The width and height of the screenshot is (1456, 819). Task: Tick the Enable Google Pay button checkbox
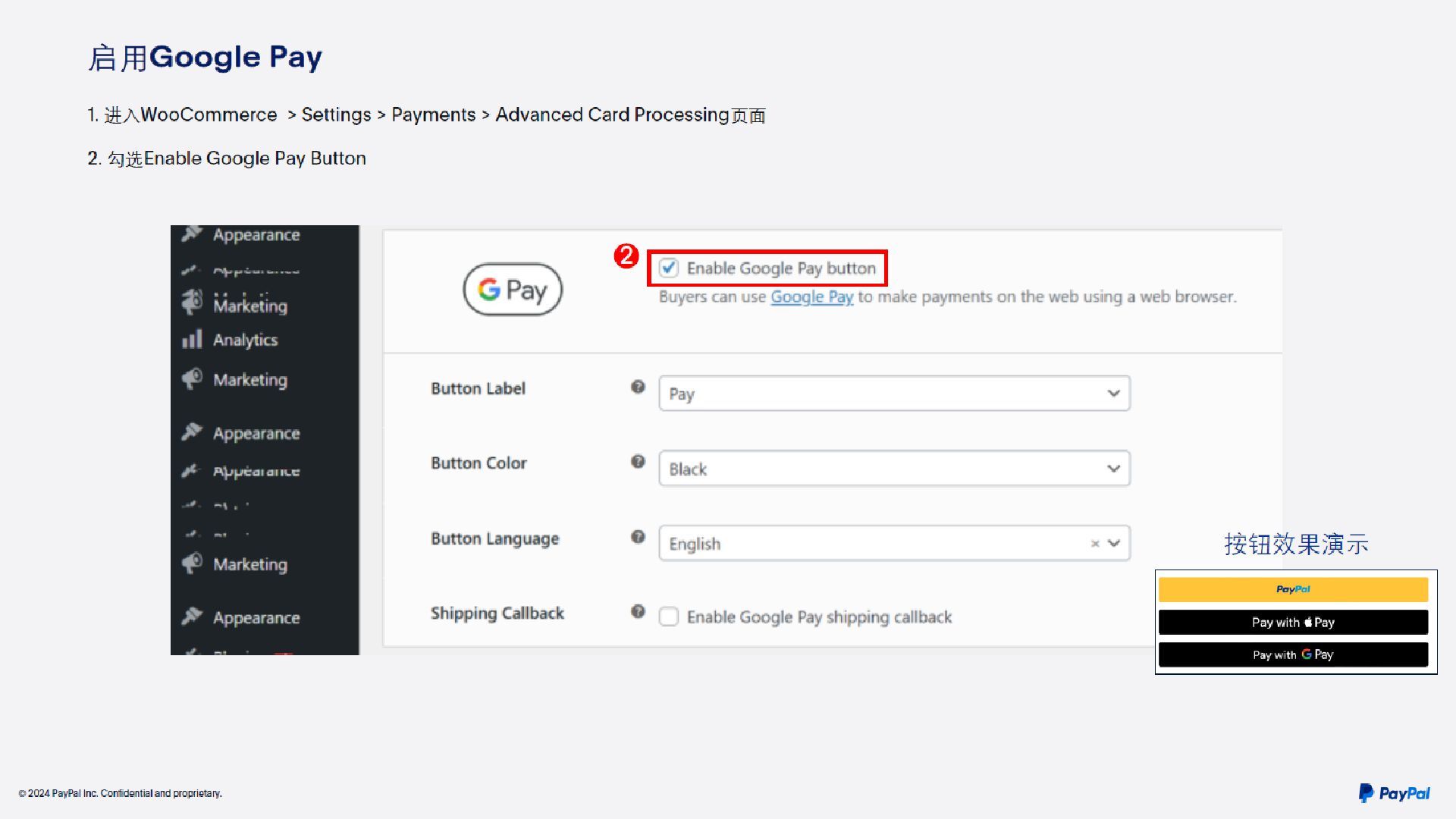click(668, 268)
